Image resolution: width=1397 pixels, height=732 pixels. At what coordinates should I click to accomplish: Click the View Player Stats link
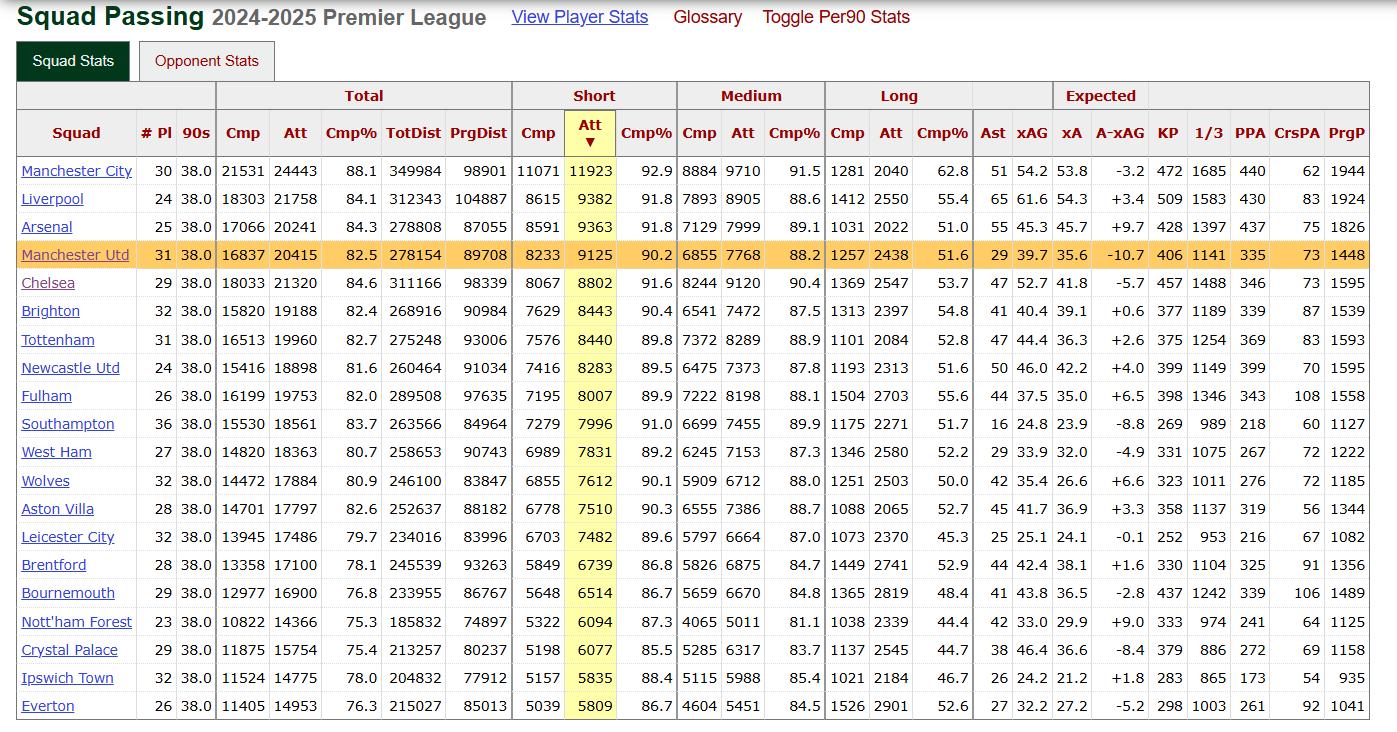pos(579,17)
